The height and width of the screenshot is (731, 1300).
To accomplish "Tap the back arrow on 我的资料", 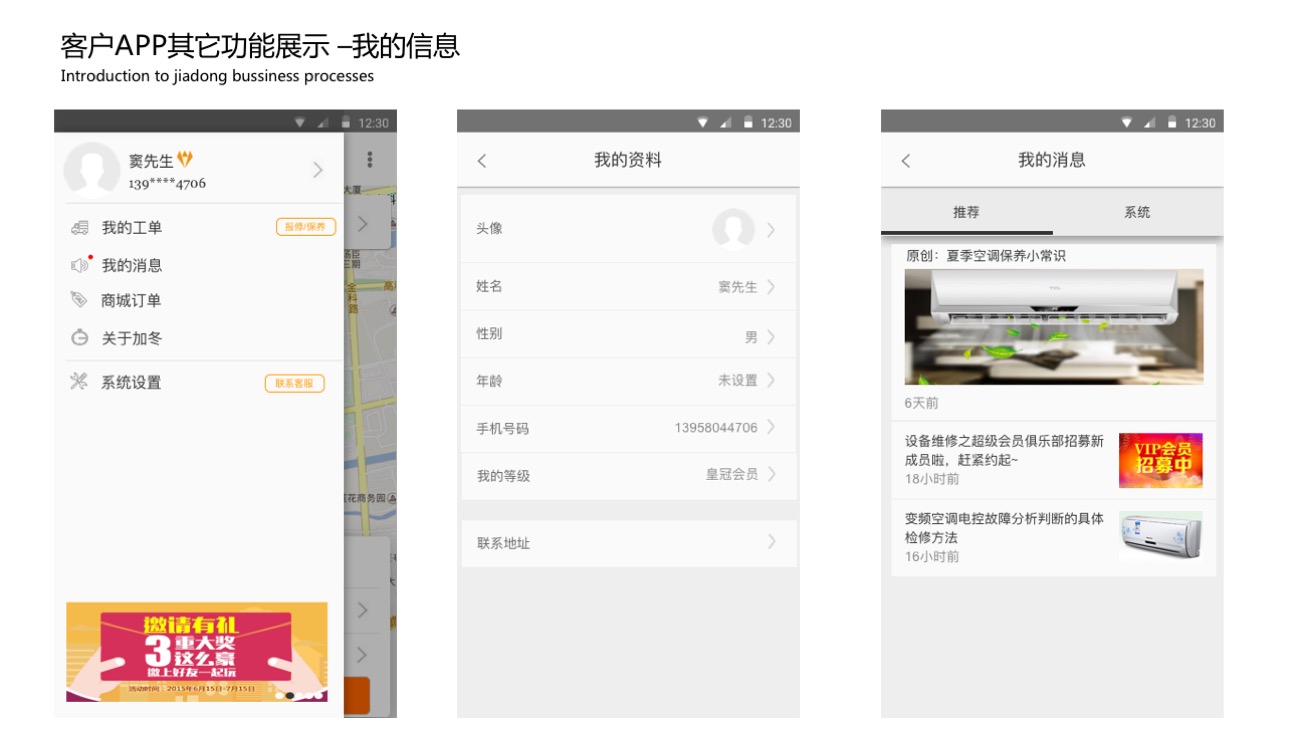I will tap(482, 161).
